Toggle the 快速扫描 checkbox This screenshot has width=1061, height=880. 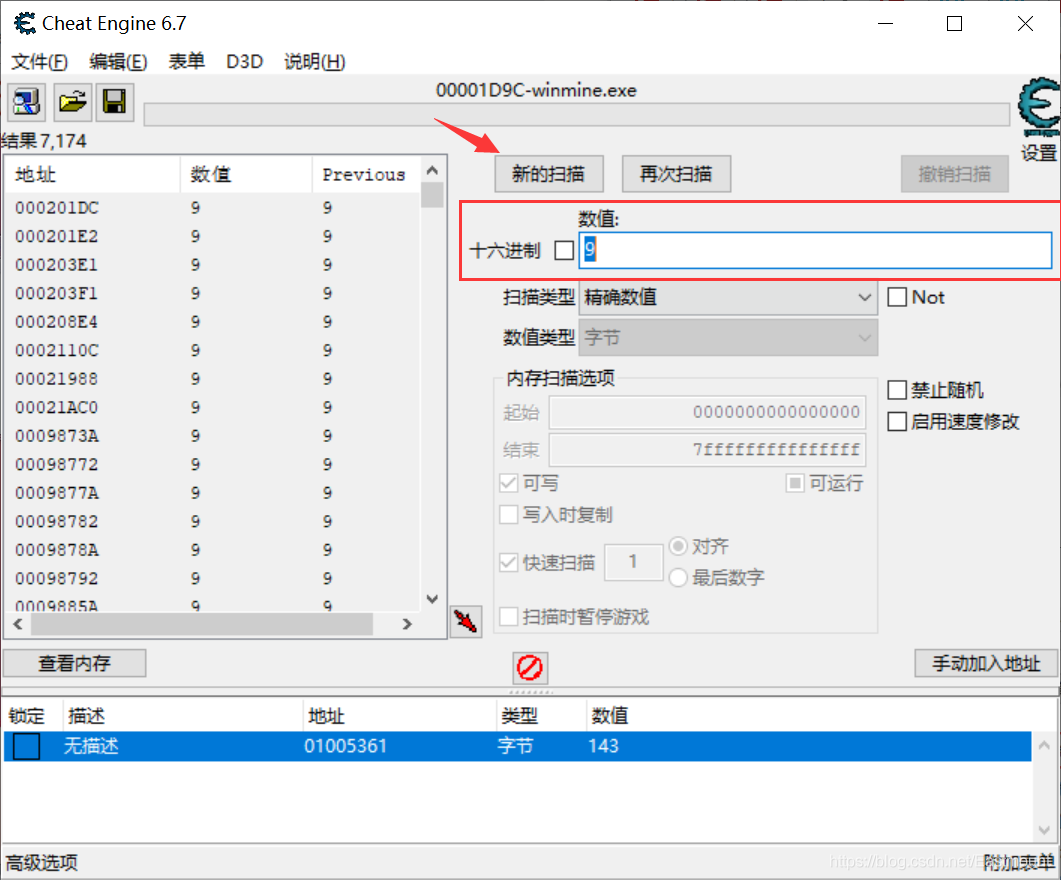(508, 562)
